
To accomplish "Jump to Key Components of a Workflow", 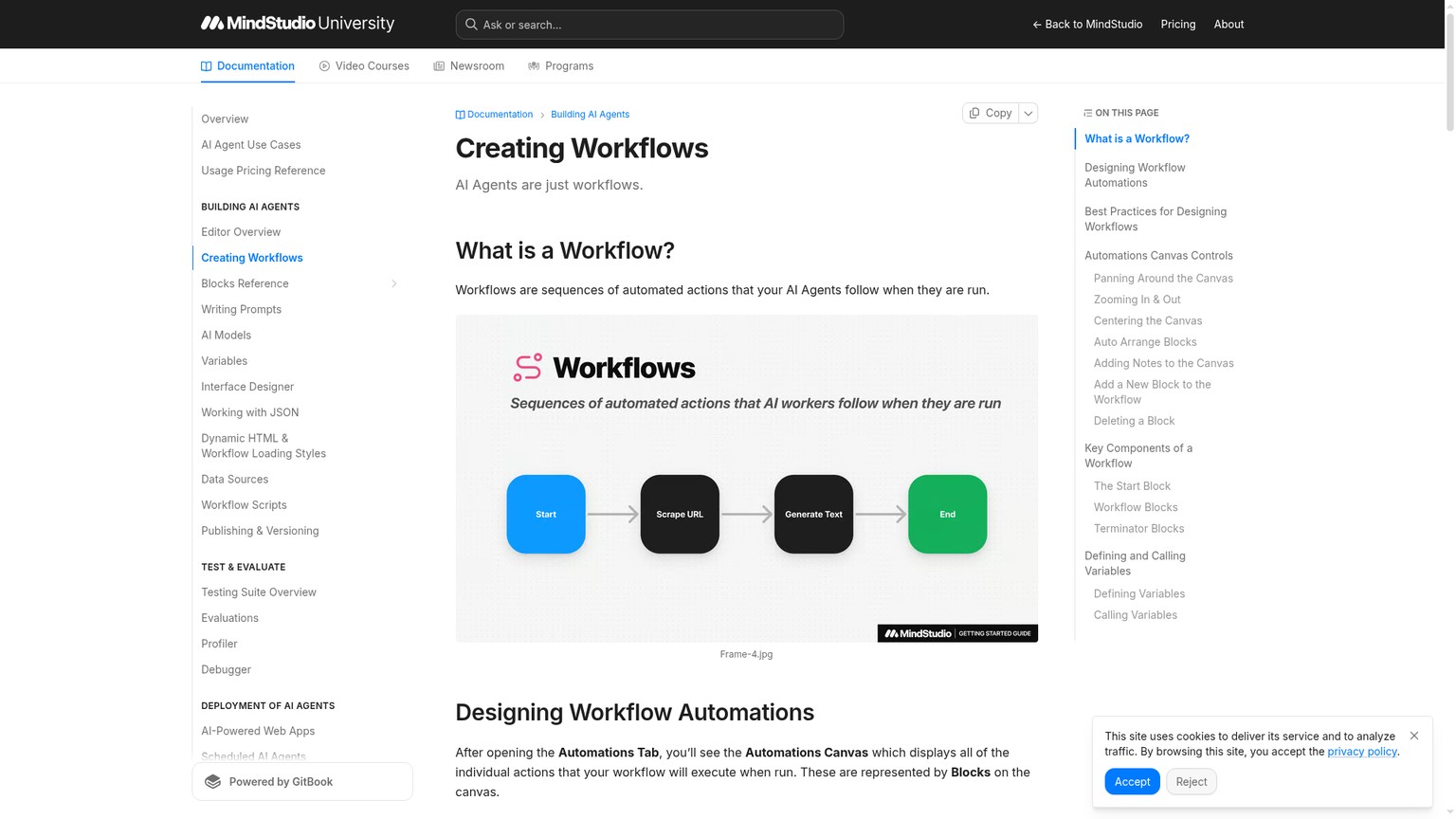I will click(x=1138, y=456).
